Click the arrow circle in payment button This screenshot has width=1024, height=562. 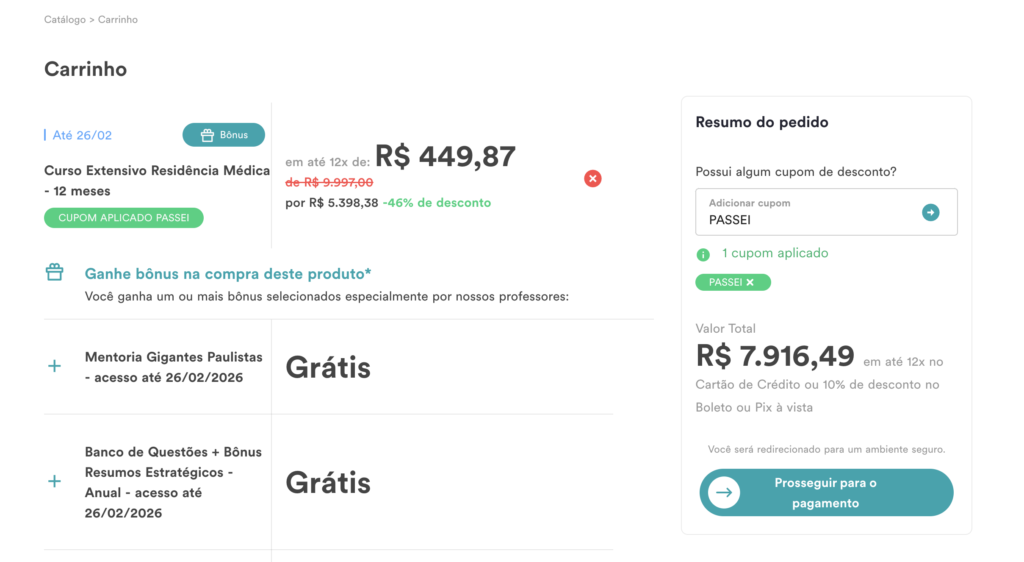point(724,493)
